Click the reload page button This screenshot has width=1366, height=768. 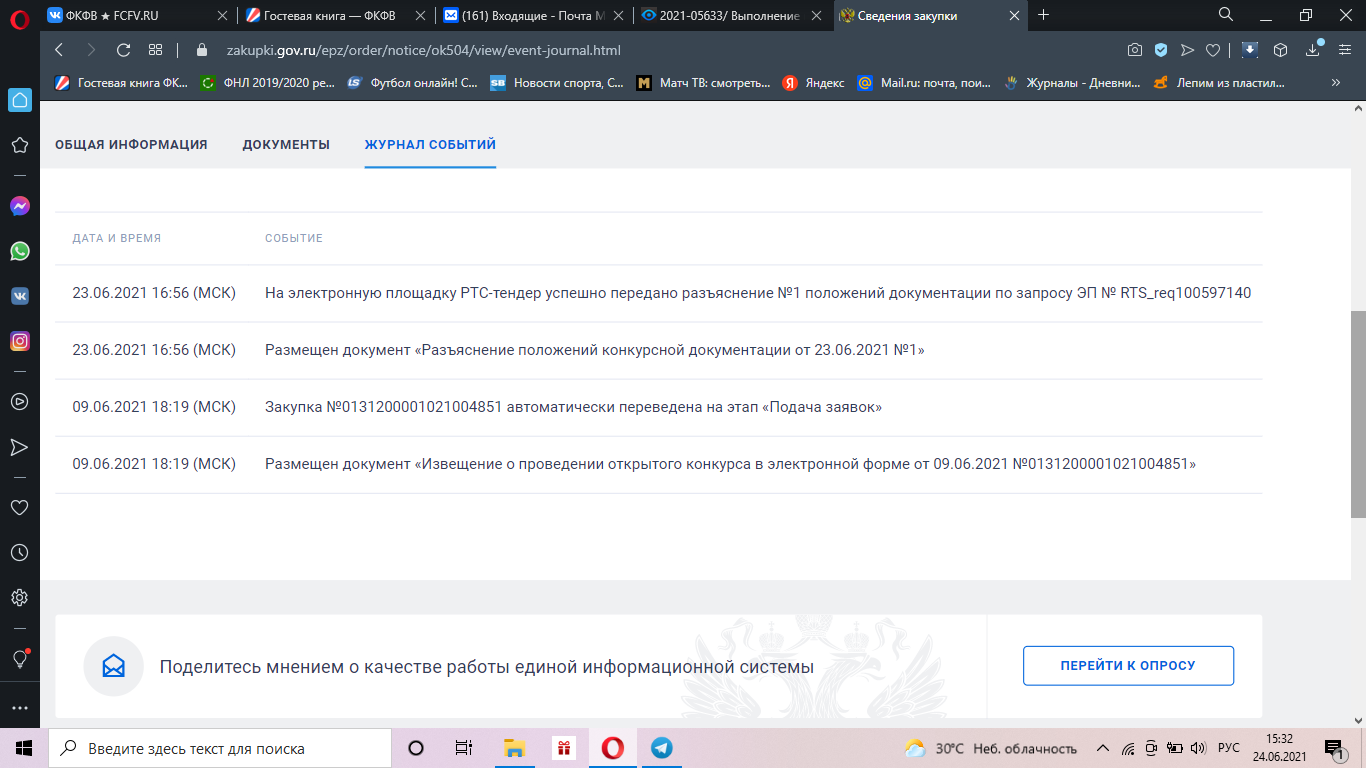(x=123, y=50)
